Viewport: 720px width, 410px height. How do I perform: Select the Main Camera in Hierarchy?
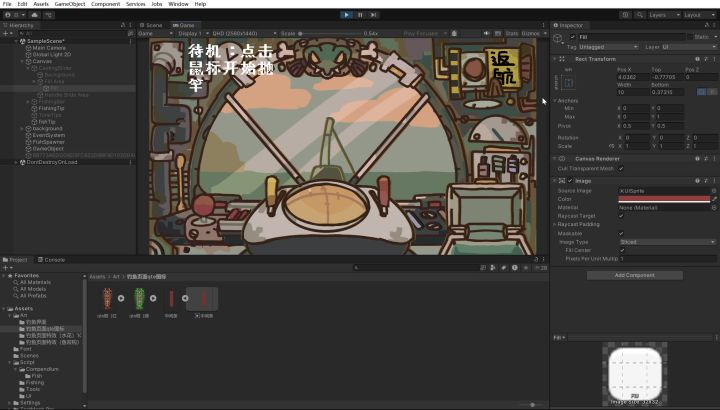[49, 48]
